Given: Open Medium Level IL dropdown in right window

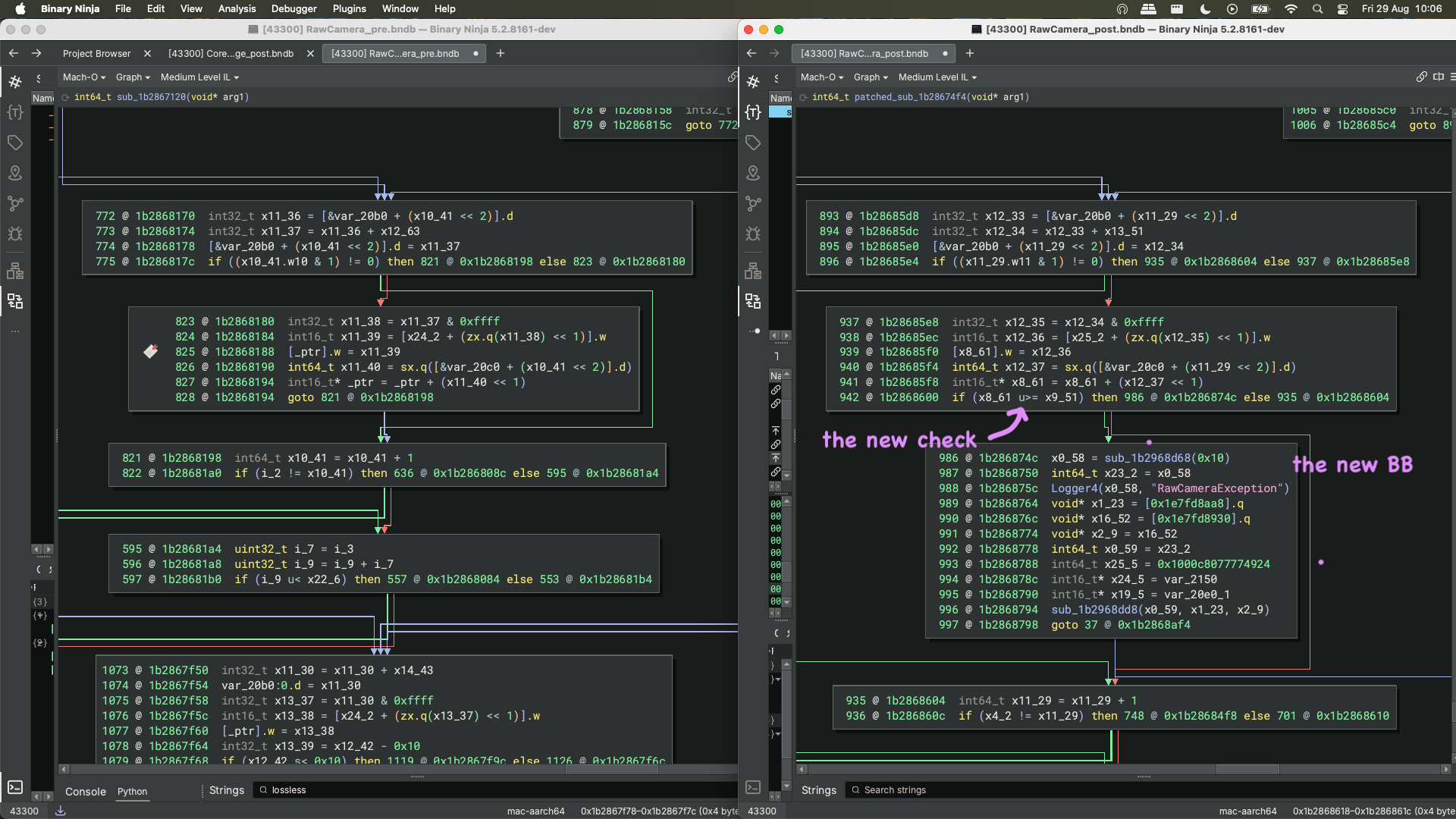Looking at the screenshot, I should (937, 77).
